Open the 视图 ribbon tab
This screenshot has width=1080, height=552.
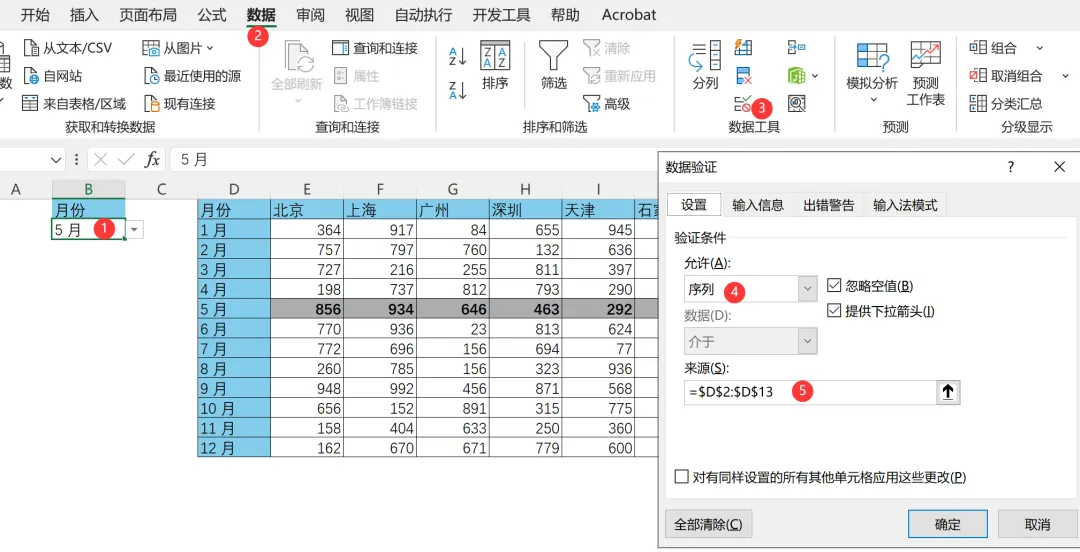coord(360,14)
